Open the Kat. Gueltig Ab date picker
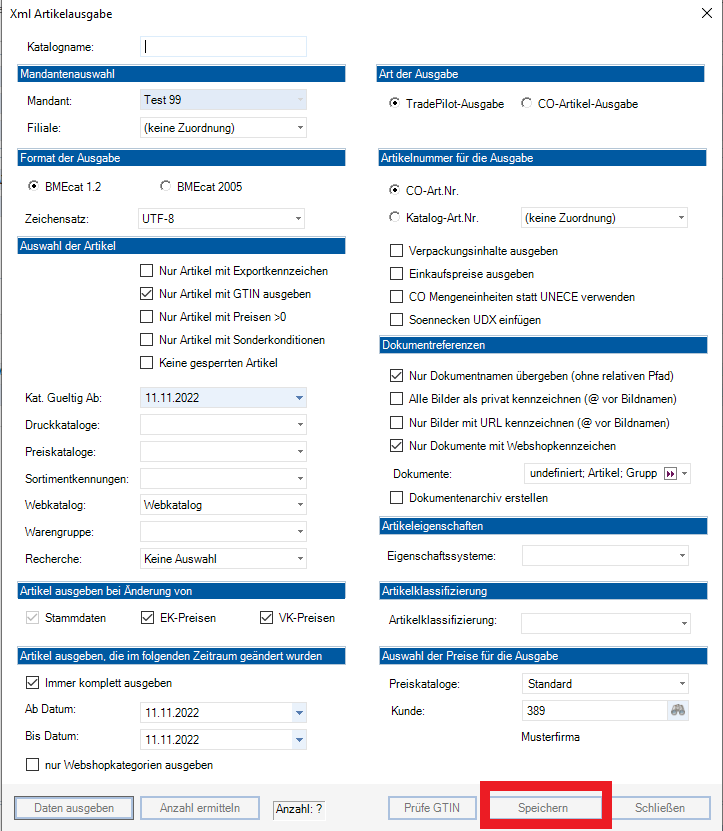The image size is (723, 831). (298, 398)
